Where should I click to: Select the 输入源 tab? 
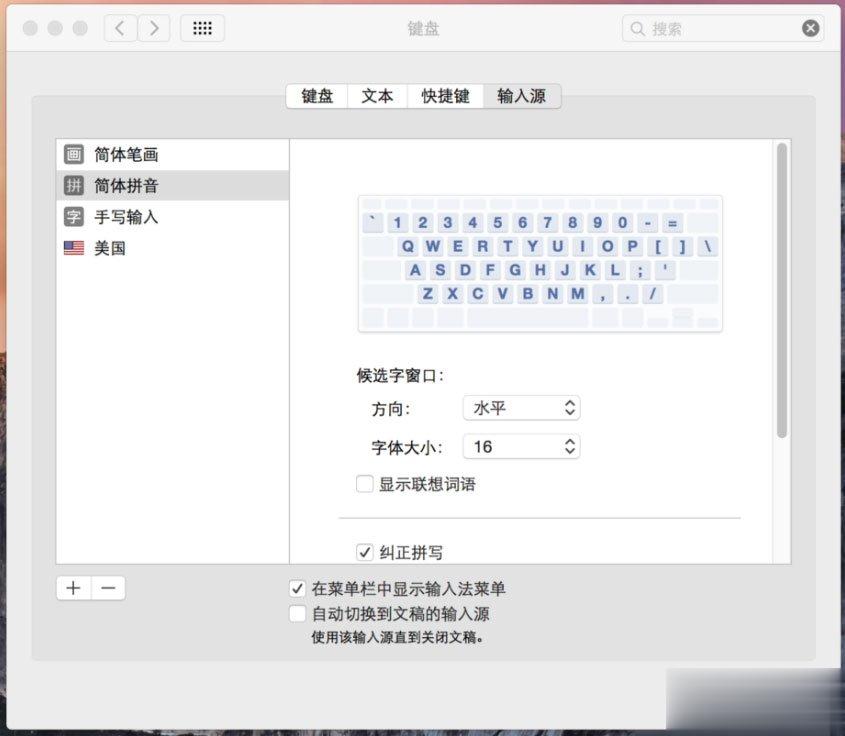(522, 96)
